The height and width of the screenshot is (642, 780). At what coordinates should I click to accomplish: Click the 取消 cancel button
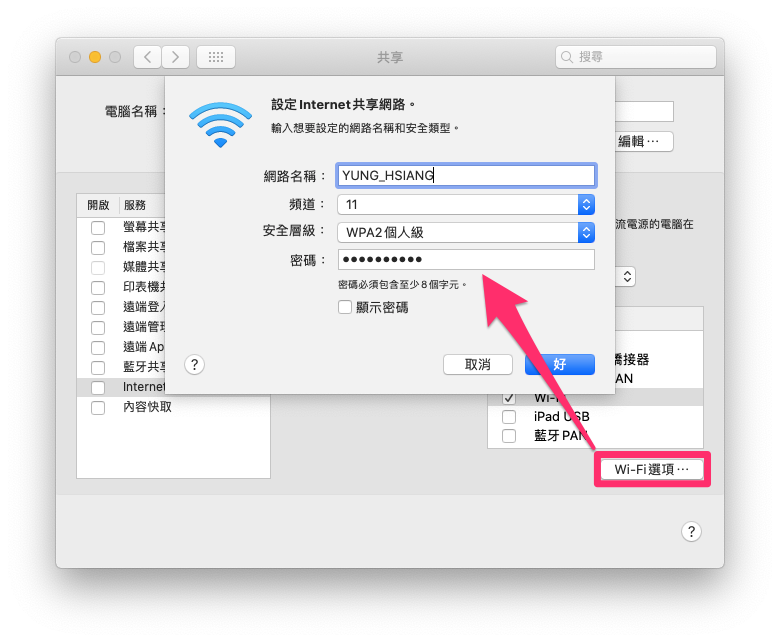(x=478, y=365)
